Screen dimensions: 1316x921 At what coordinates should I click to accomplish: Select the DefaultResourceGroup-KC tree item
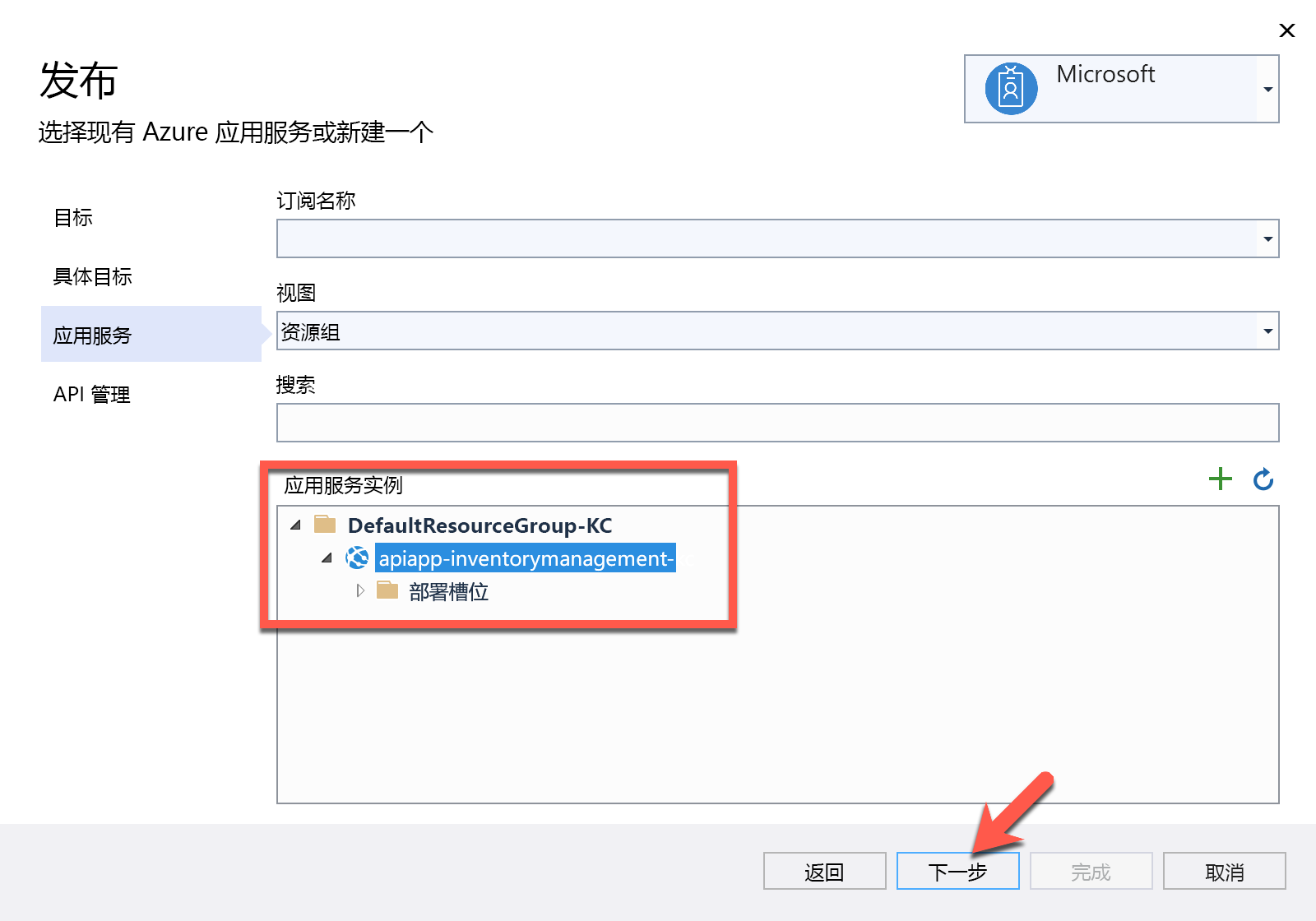pyautogui.click(x=480, y=525)
